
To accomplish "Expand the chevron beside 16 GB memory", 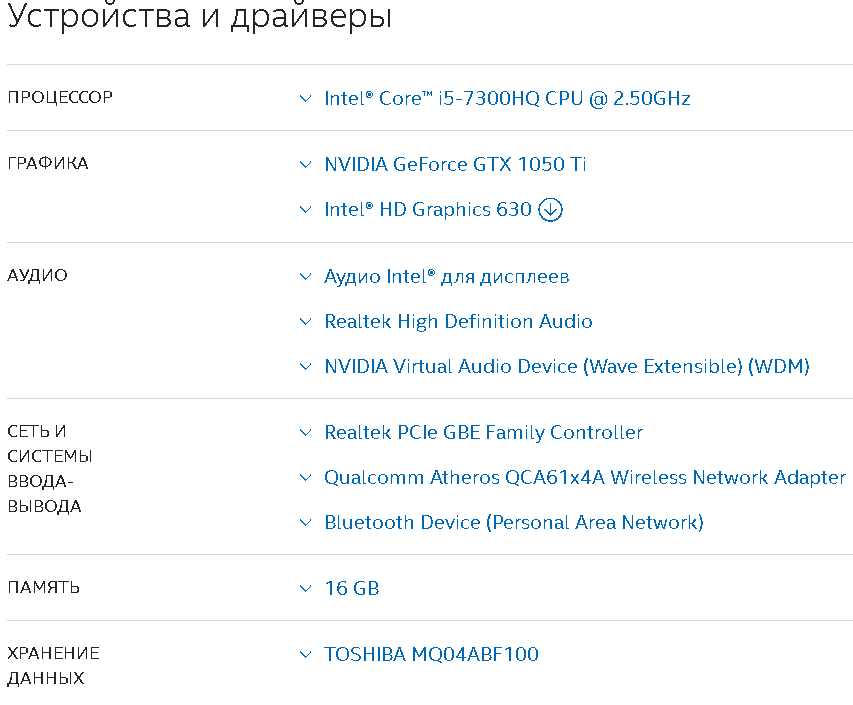I will (306, 589).
